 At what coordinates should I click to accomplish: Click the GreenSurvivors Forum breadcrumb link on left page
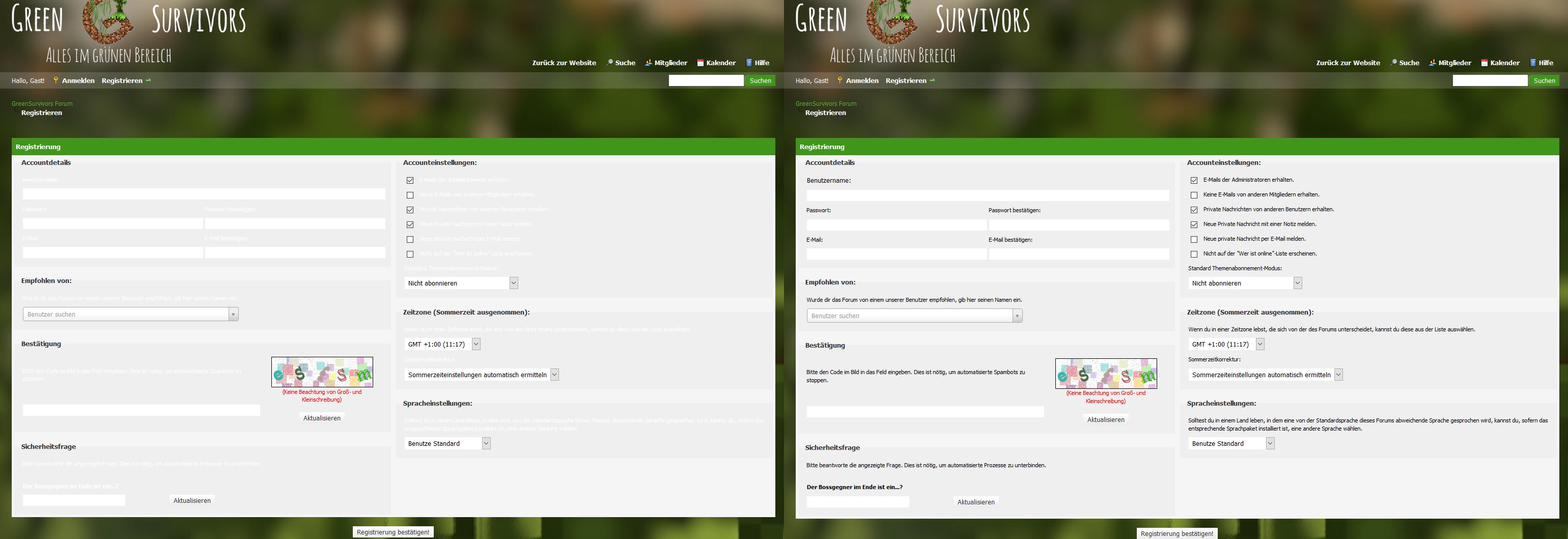(42, 103)
